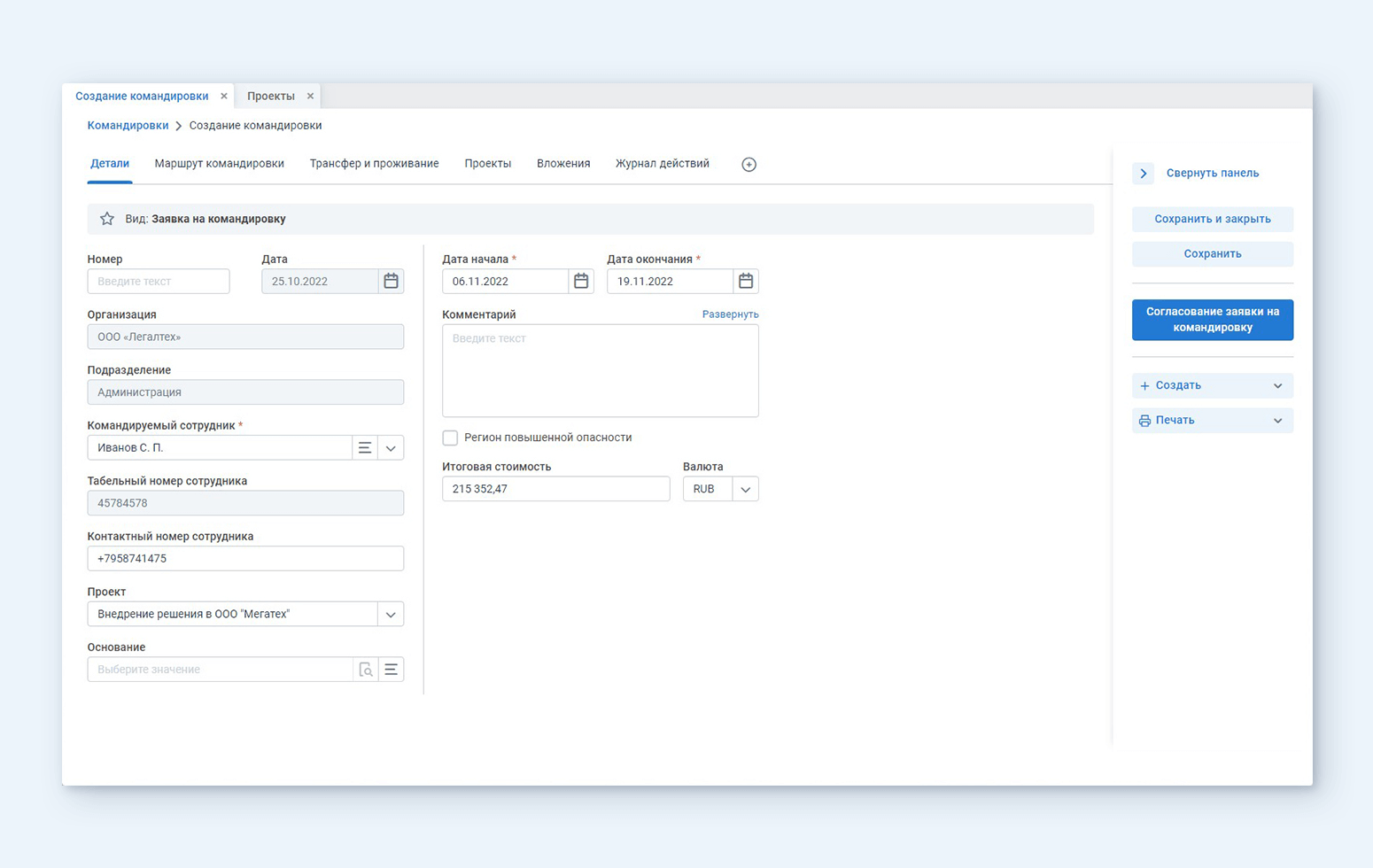Click the Подразделение field Администрация

pyautogui.click(x=245, y=391)
